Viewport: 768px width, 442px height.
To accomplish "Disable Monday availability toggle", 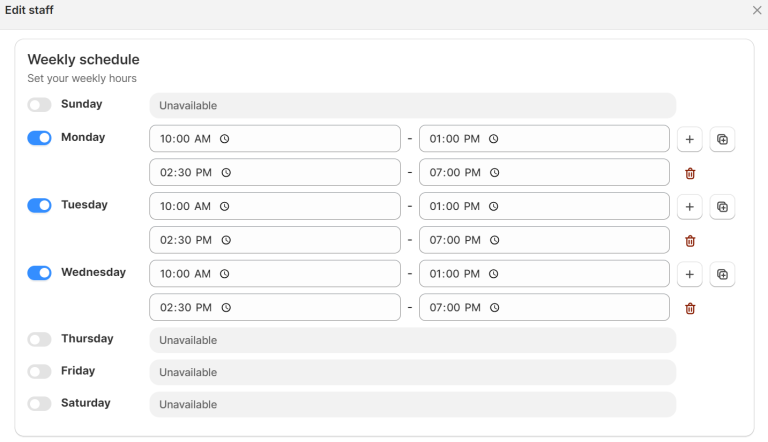I will 39,138.
